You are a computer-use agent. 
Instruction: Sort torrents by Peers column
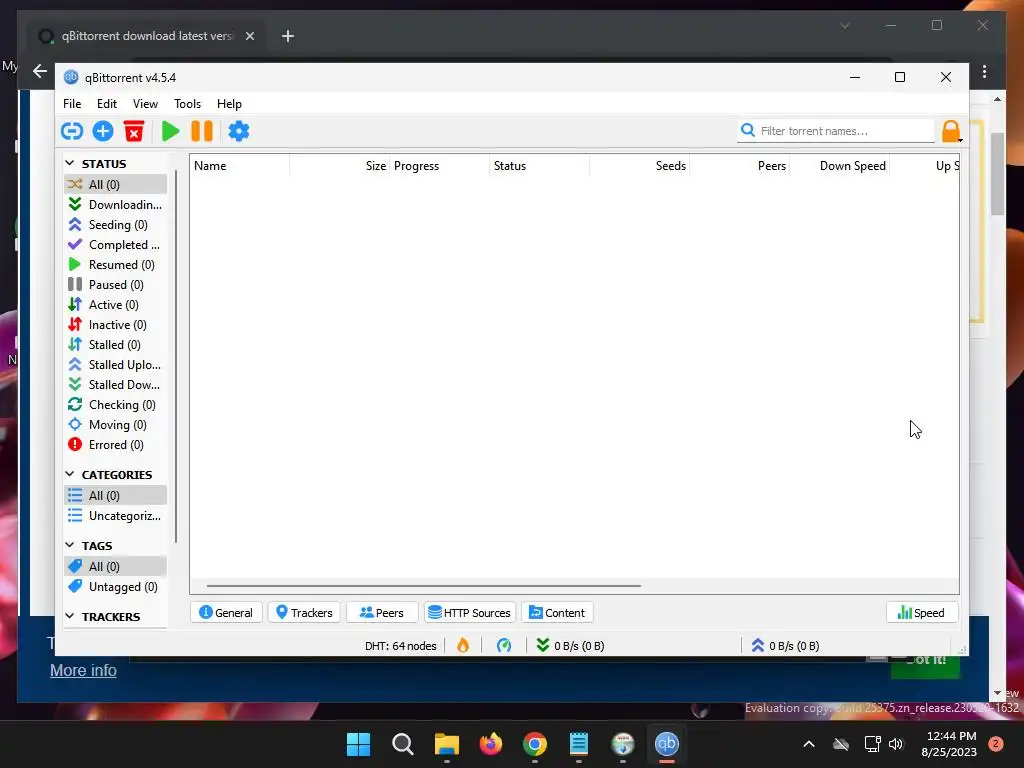coord(739,166)
